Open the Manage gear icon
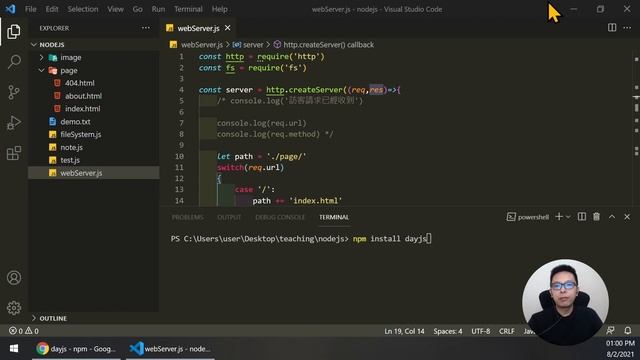The height and width of the screenshot is (360, 640). click(13, 308)
